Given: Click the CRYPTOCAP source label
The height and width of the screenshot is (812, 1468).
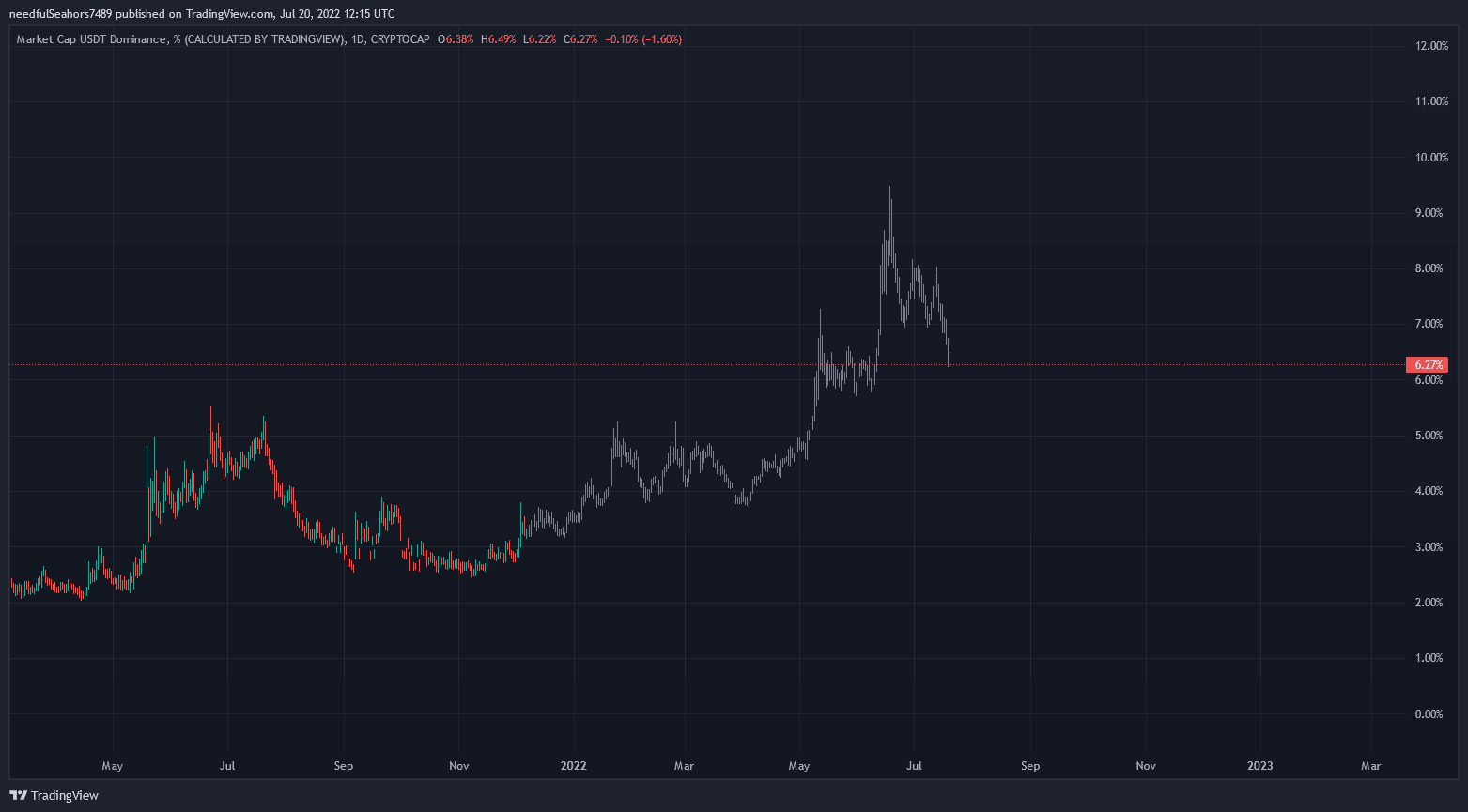Looking at the screenshot, I should pyautogui.click(x=400, y=39).
